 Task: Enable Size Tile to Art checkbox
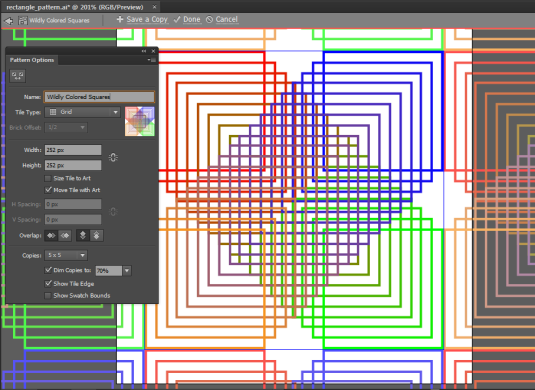pyautogui.click(x=48, y=178)
